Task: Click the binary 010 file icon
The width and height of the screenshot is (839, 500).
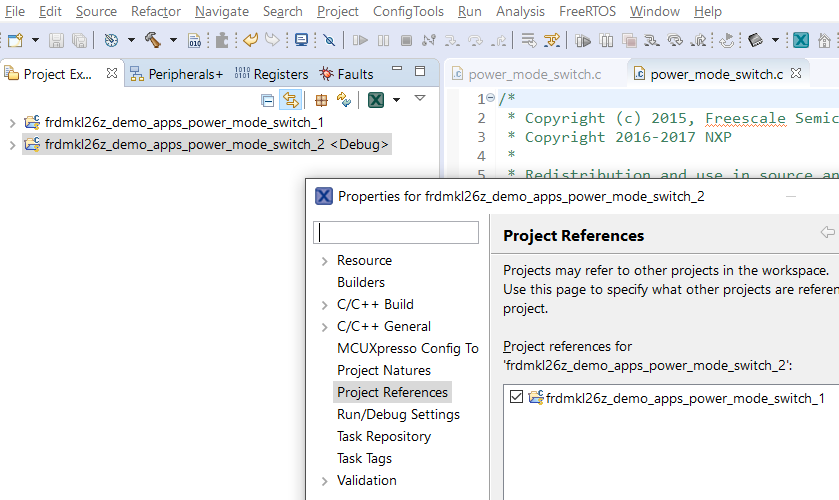Action: (194, 40)
